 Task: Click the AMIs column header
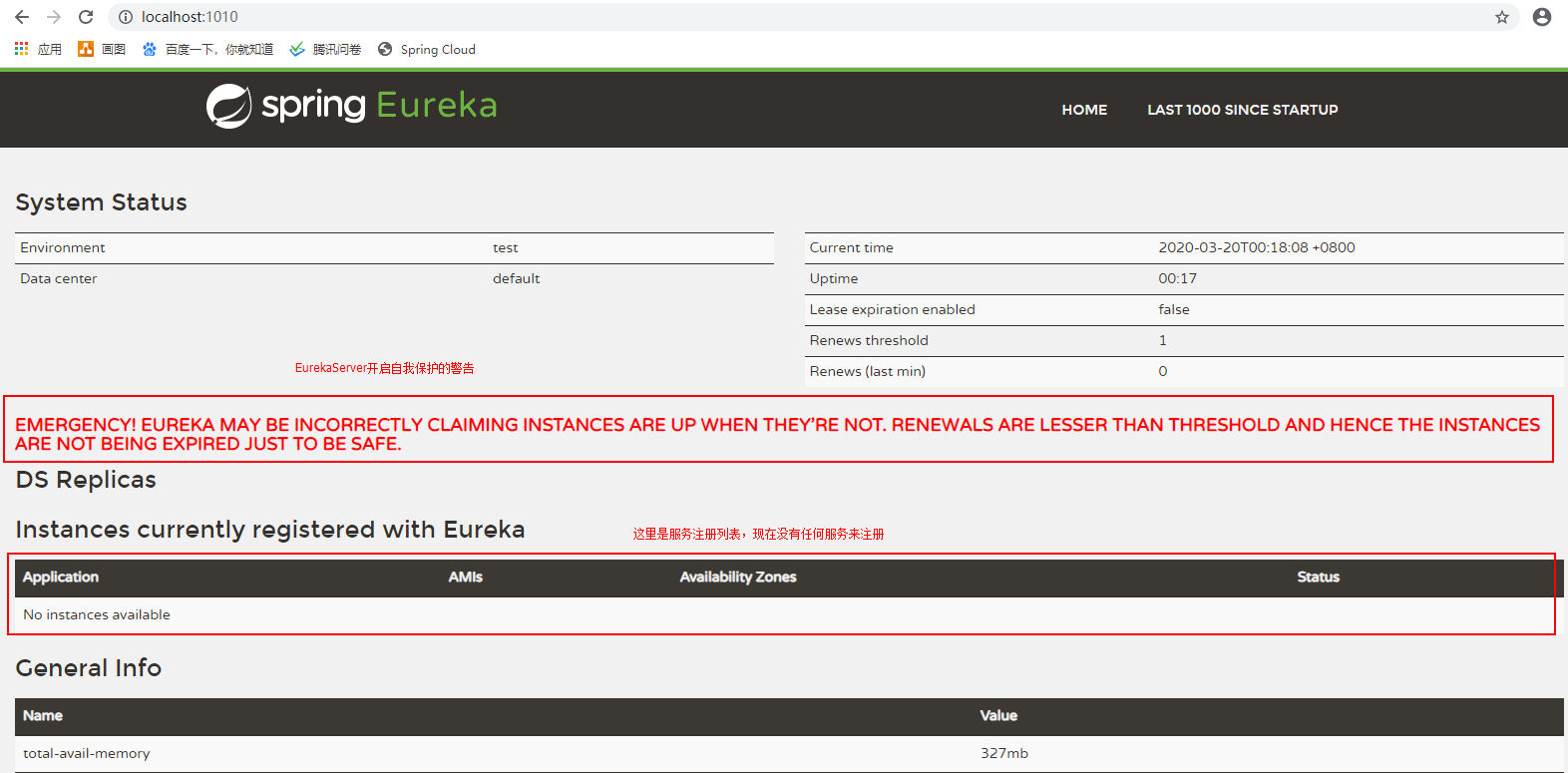coord(466,577)
